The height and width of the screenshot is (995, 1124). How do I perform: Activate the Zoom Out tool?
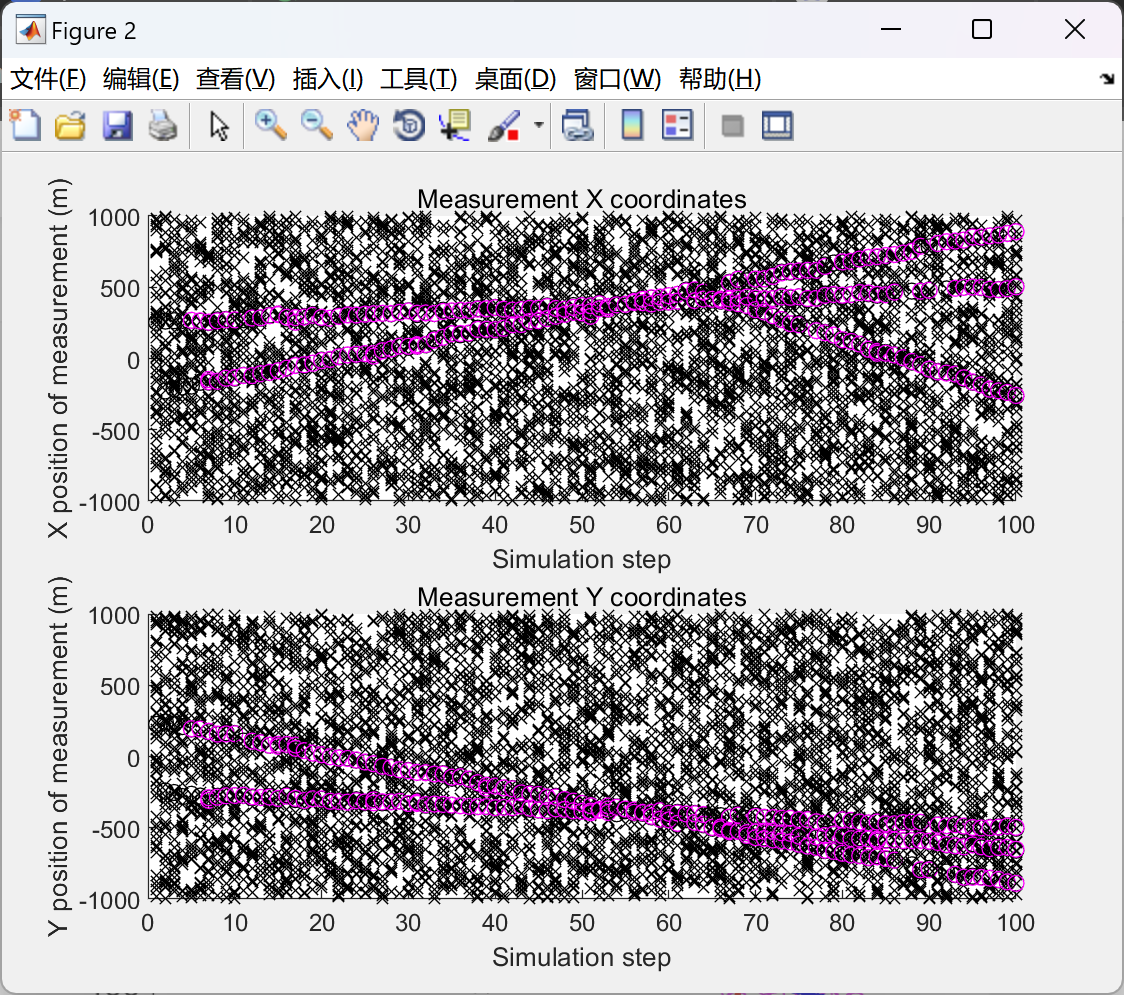(316, 125)
